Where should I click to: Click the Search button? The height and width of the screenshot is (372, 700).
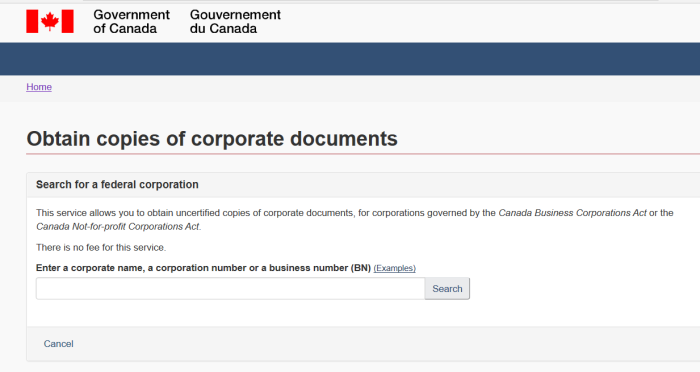[x=447, y=288]
